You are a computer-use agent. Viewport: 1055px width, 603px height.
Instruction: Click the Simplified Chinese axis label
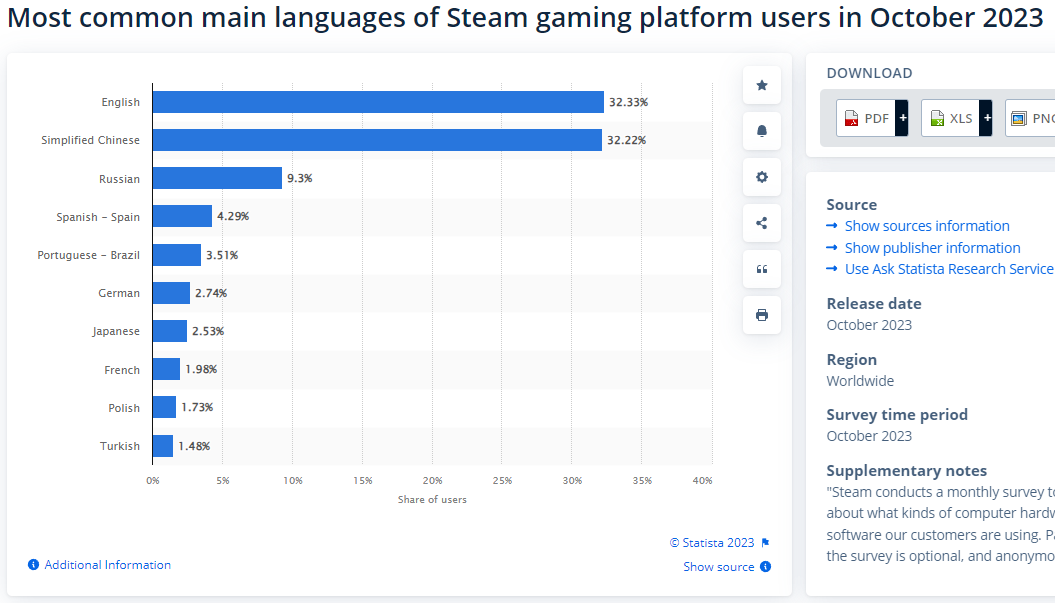coord(90,140)
